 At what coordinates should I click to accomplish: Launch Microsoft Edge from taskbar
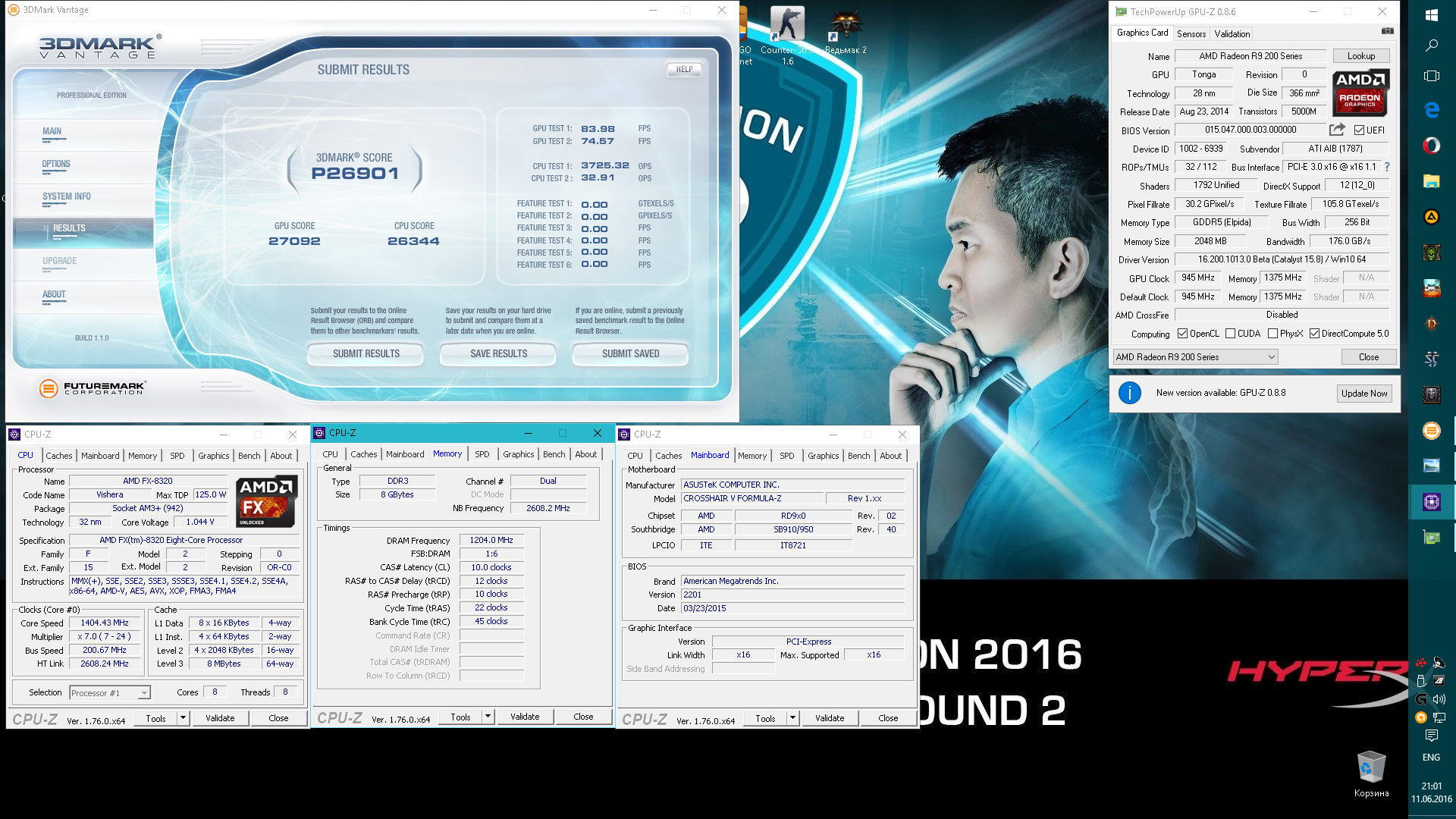(1432, 110)
